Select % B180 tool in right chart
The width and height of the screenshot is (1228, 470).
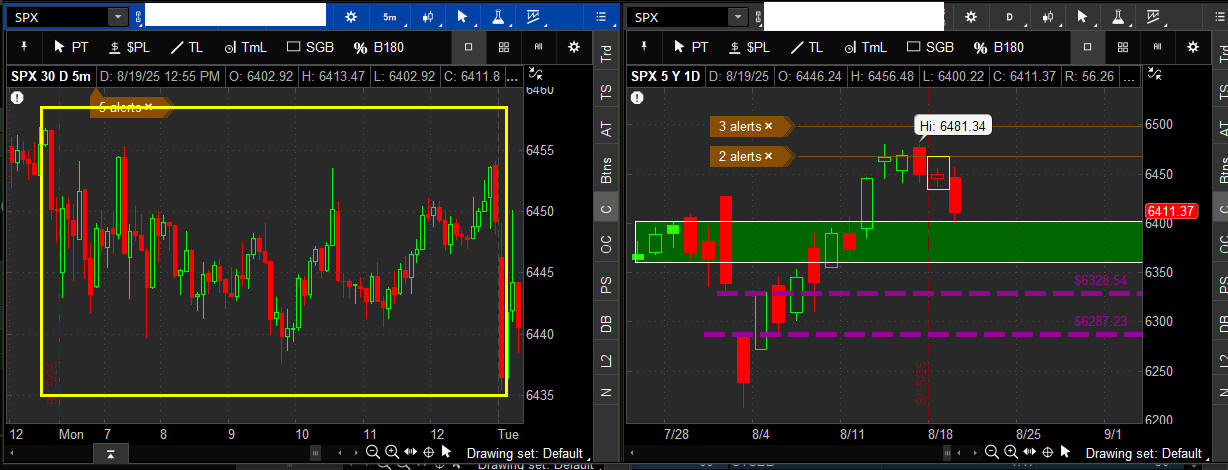pyautogui.click(x=1000, y=47)
